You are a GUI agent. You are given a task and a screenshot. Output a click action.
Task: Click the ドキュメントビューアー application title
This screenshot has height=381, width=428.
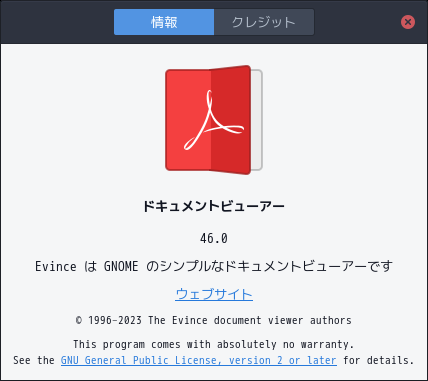(214, 206)
